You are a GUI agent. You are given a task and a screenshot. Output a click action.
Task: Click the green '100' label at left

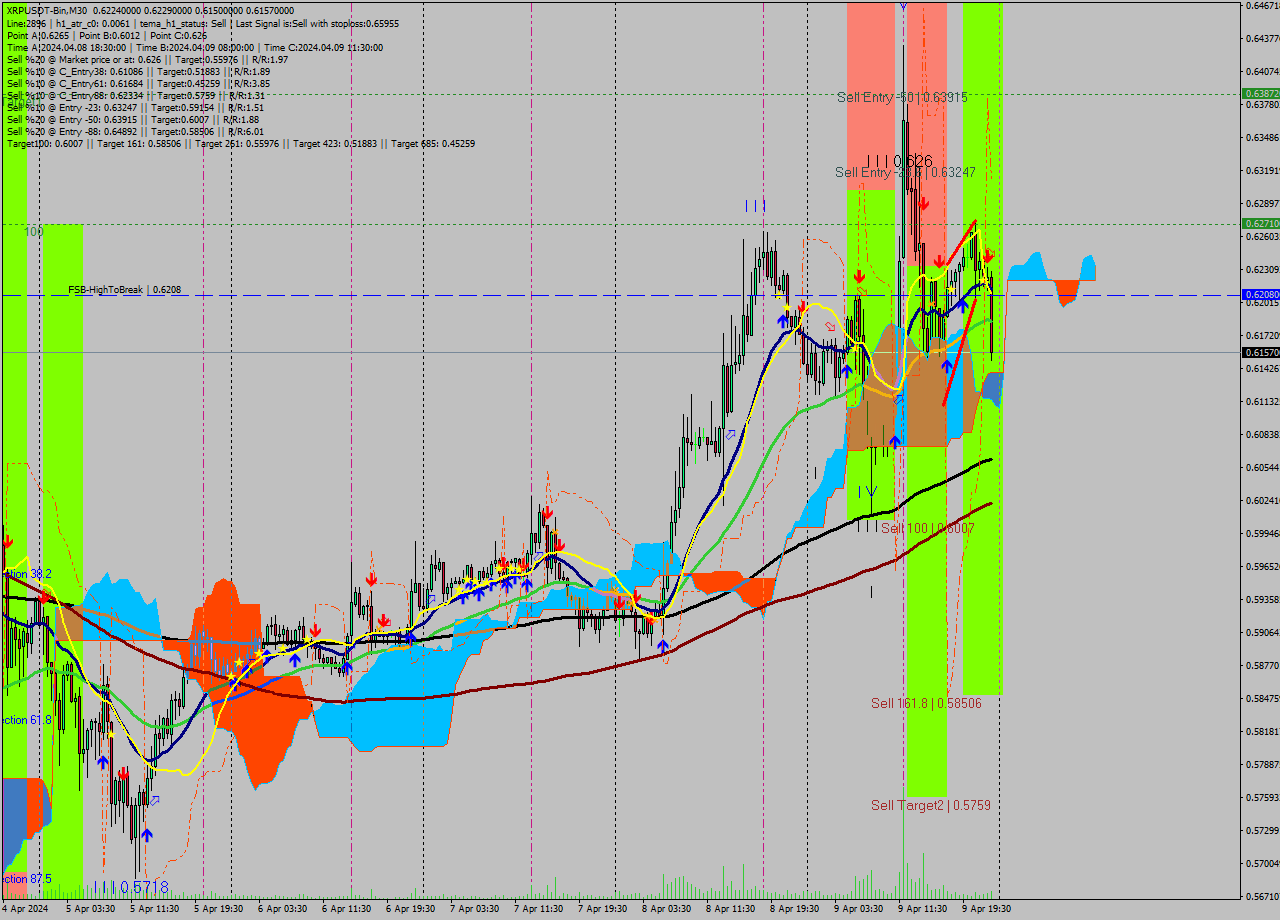(34, 231)
